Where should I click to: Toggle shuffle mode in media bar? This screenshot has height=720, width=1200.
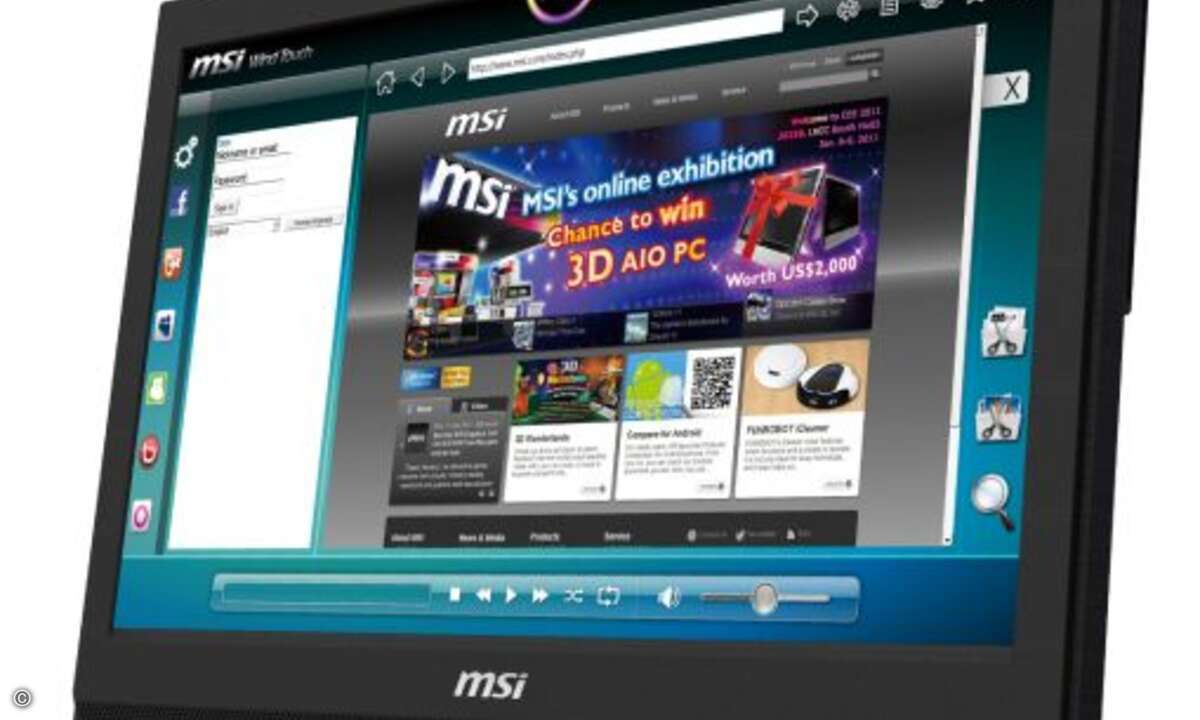tap(573, 596)
